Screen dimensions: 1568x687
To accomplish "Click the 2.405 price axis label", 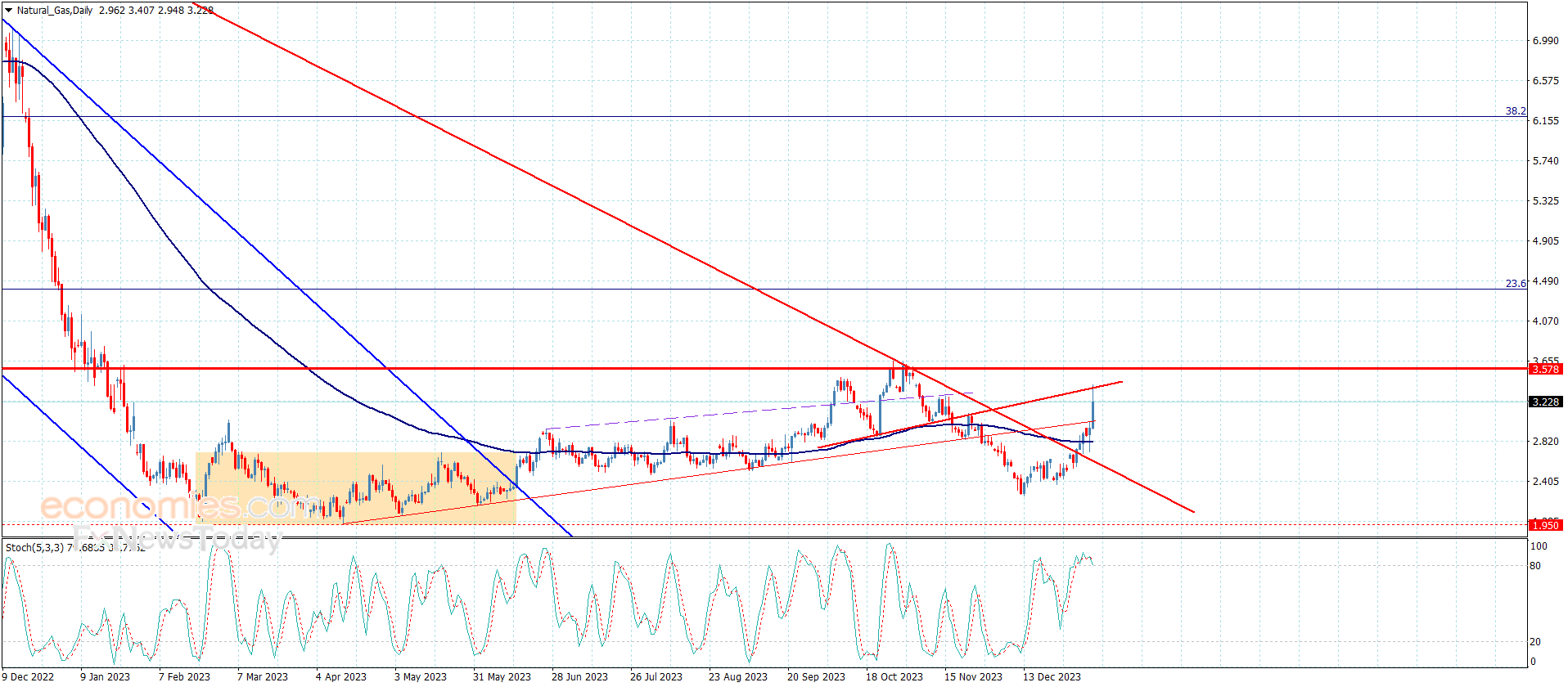I will point(1545,482).
